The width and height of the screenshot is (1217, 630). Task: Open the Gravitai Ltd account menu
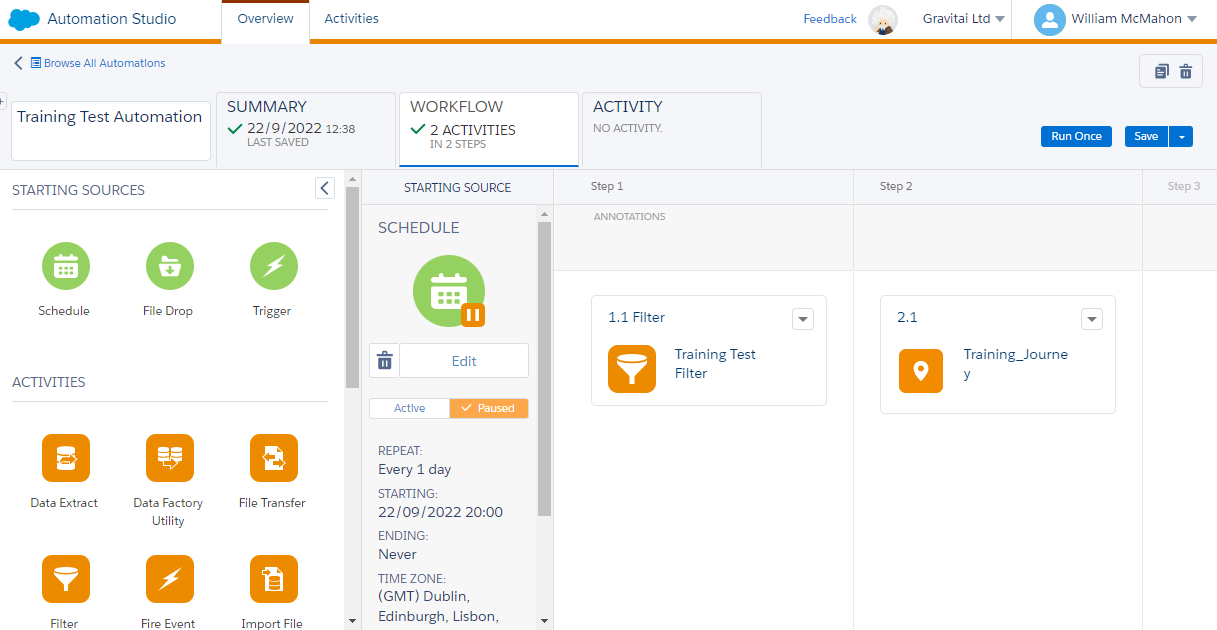(x=962, y=18)
